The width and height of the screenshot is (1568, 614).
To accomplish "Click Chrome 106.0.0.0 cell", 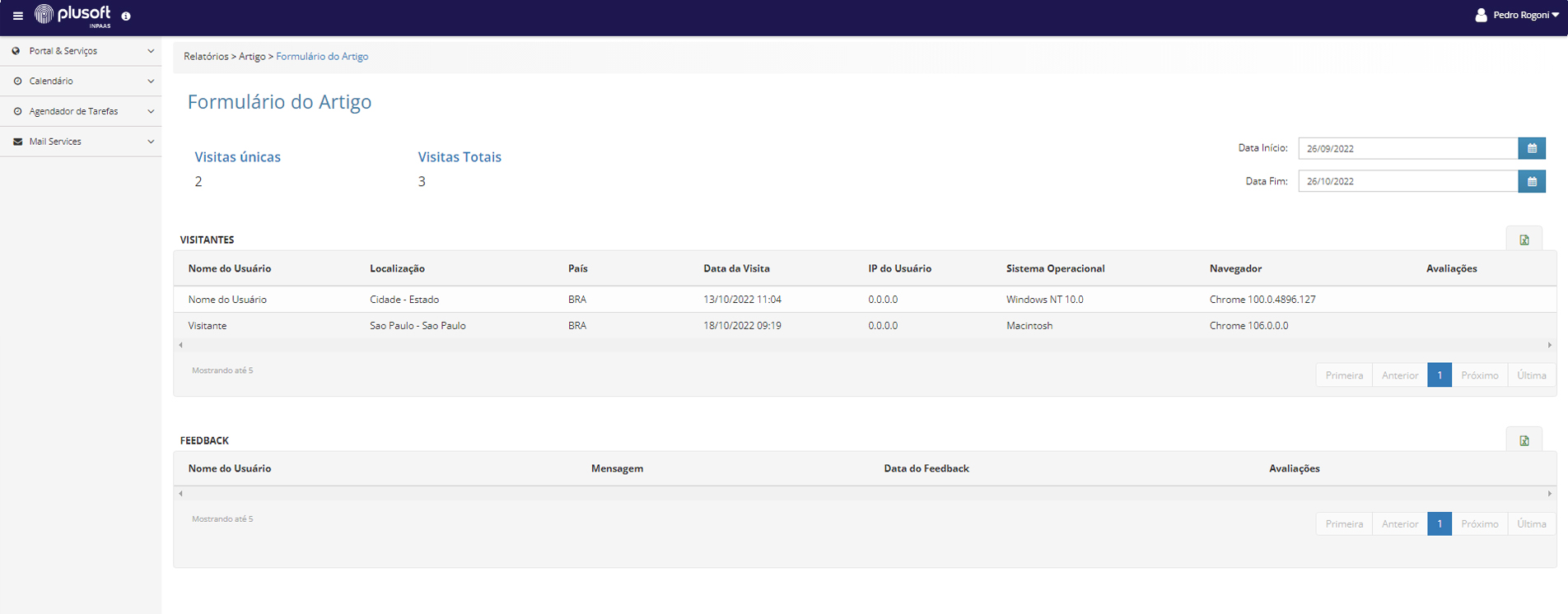I will coord(1248,326).
